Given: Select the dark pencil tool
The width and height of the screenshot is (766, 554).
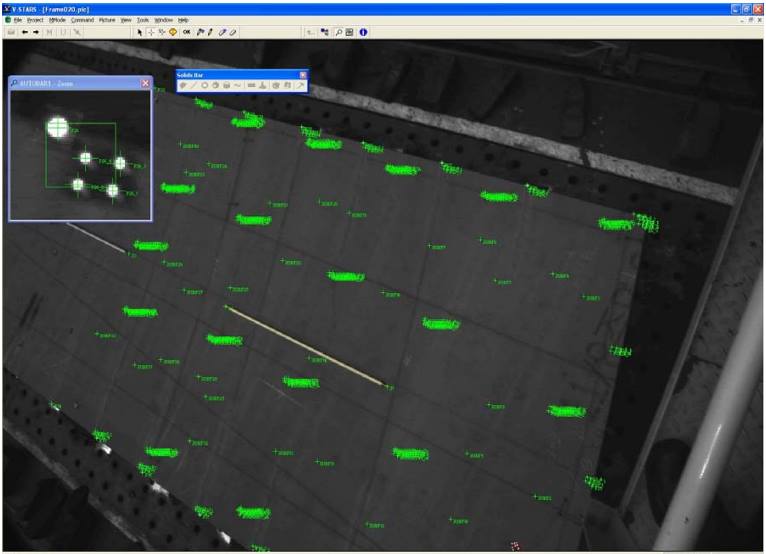Looking at the screenshot, I should tap(211, 32).
